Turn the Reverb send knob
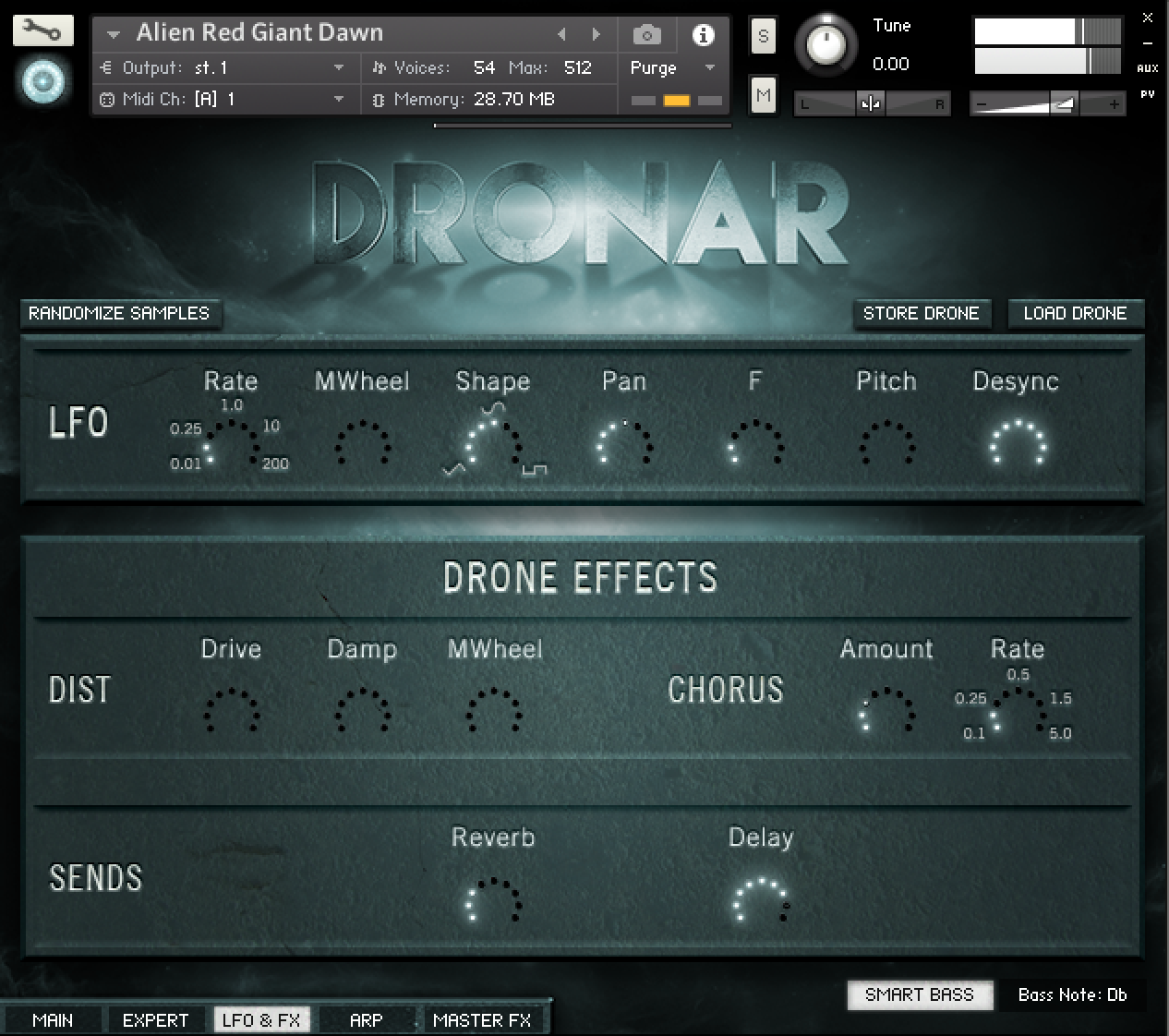This screenshot has width=1169, height=1036. 492,903
